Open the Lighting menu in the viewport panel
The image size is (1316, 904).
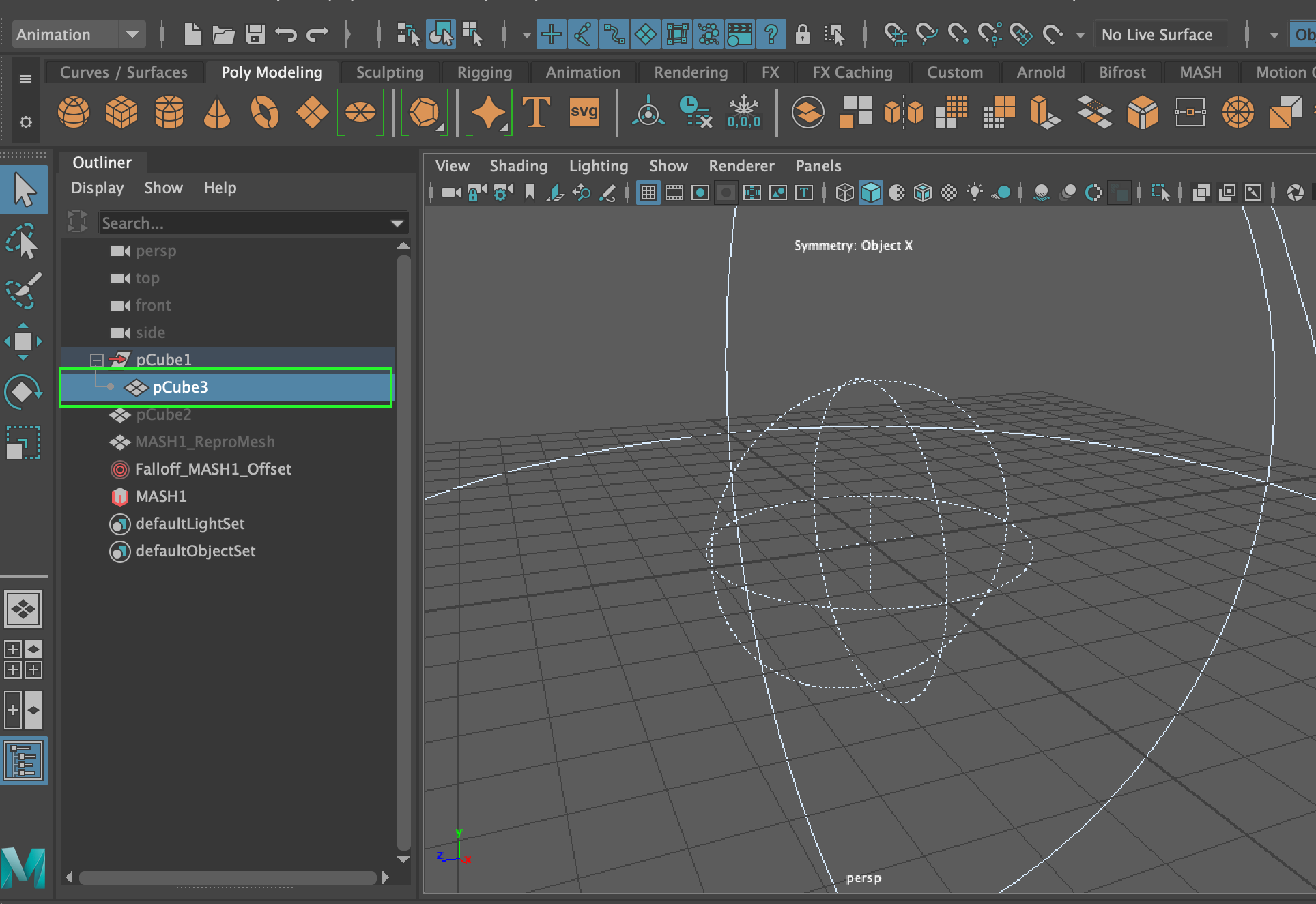599,165
